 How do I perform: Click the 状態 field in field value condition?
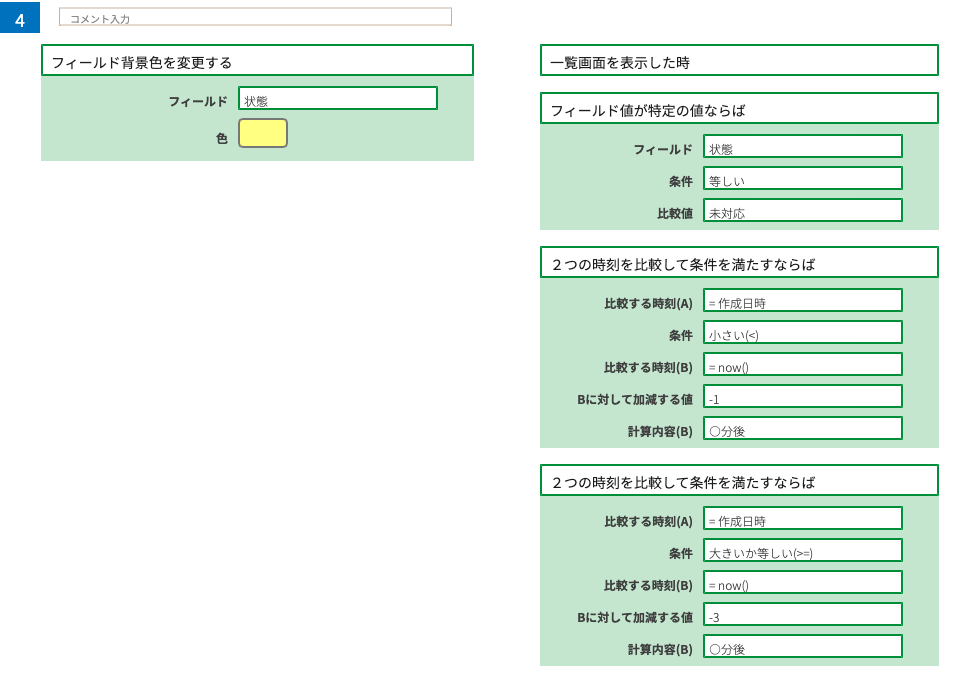pos(803,147)
